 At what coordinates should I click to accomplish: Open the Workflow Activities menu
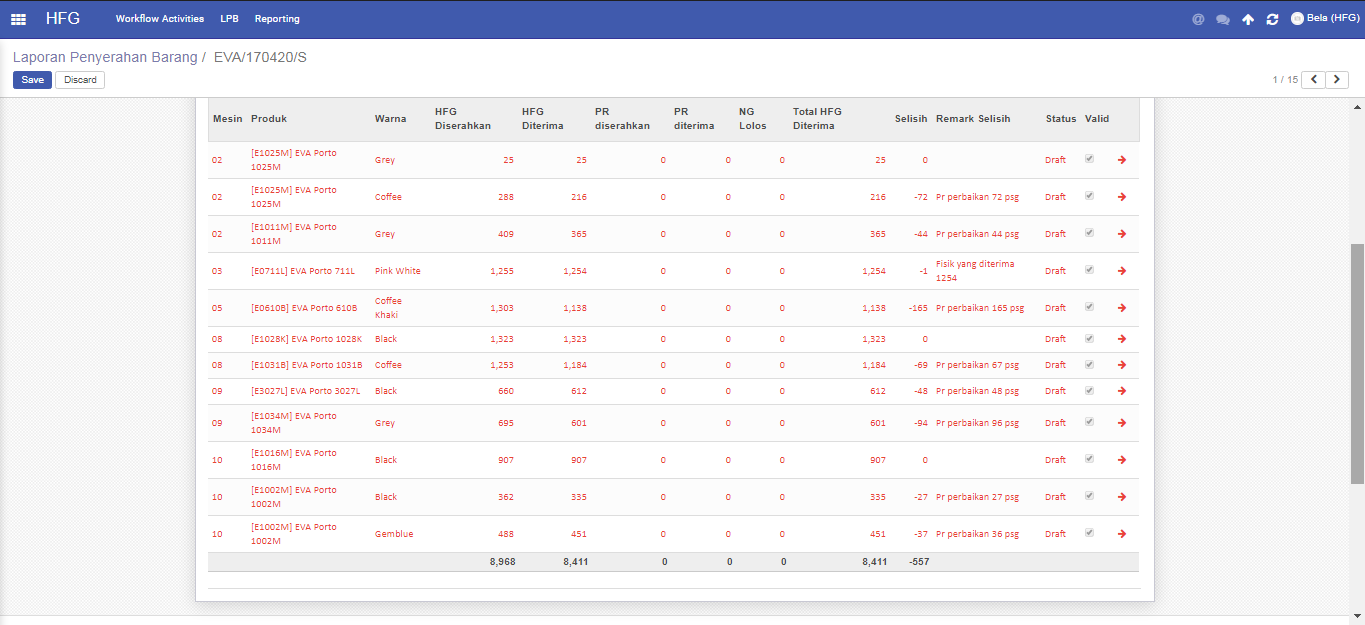click(x=159, y=19)
